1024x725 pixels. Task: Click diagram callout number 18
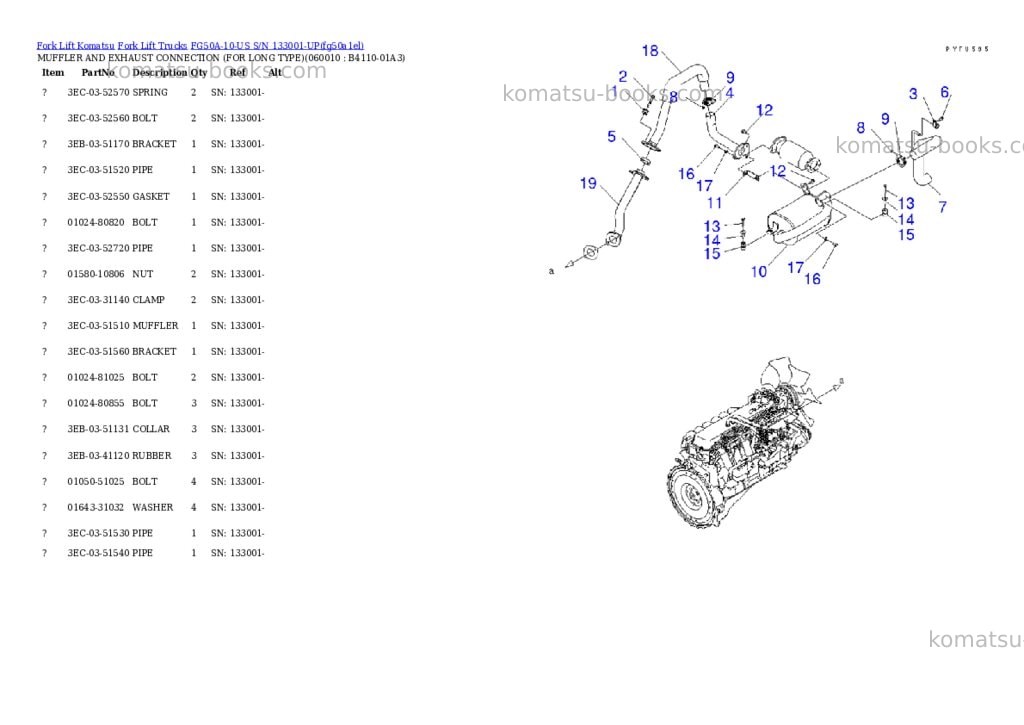point(650,51)
